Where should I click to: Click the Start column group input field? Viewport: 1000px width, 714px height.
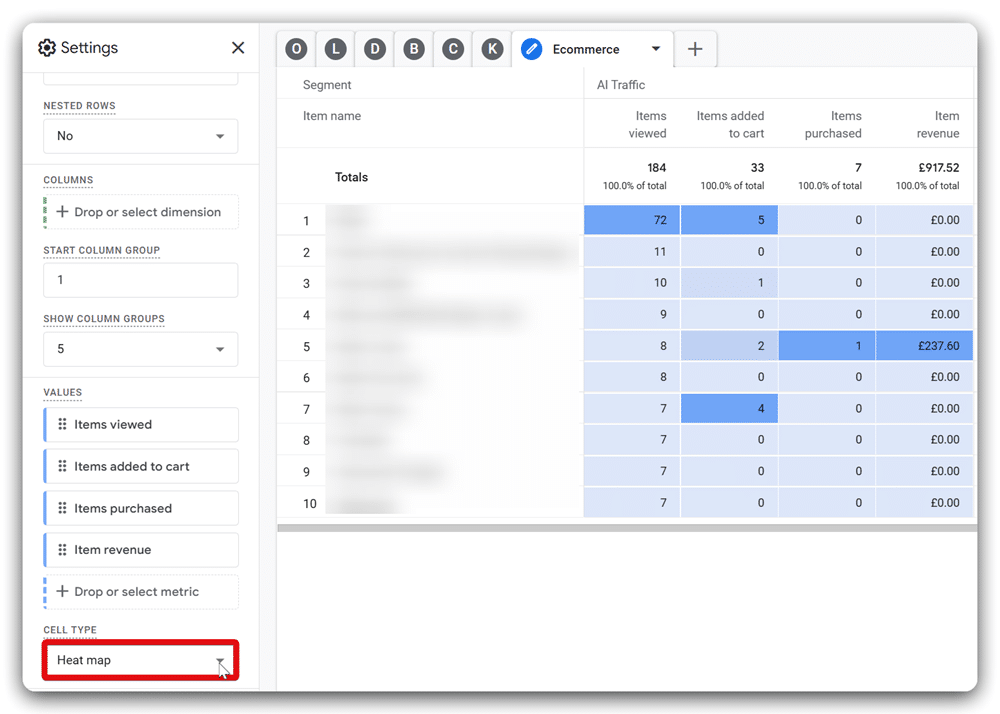click(x=139, y=280)
